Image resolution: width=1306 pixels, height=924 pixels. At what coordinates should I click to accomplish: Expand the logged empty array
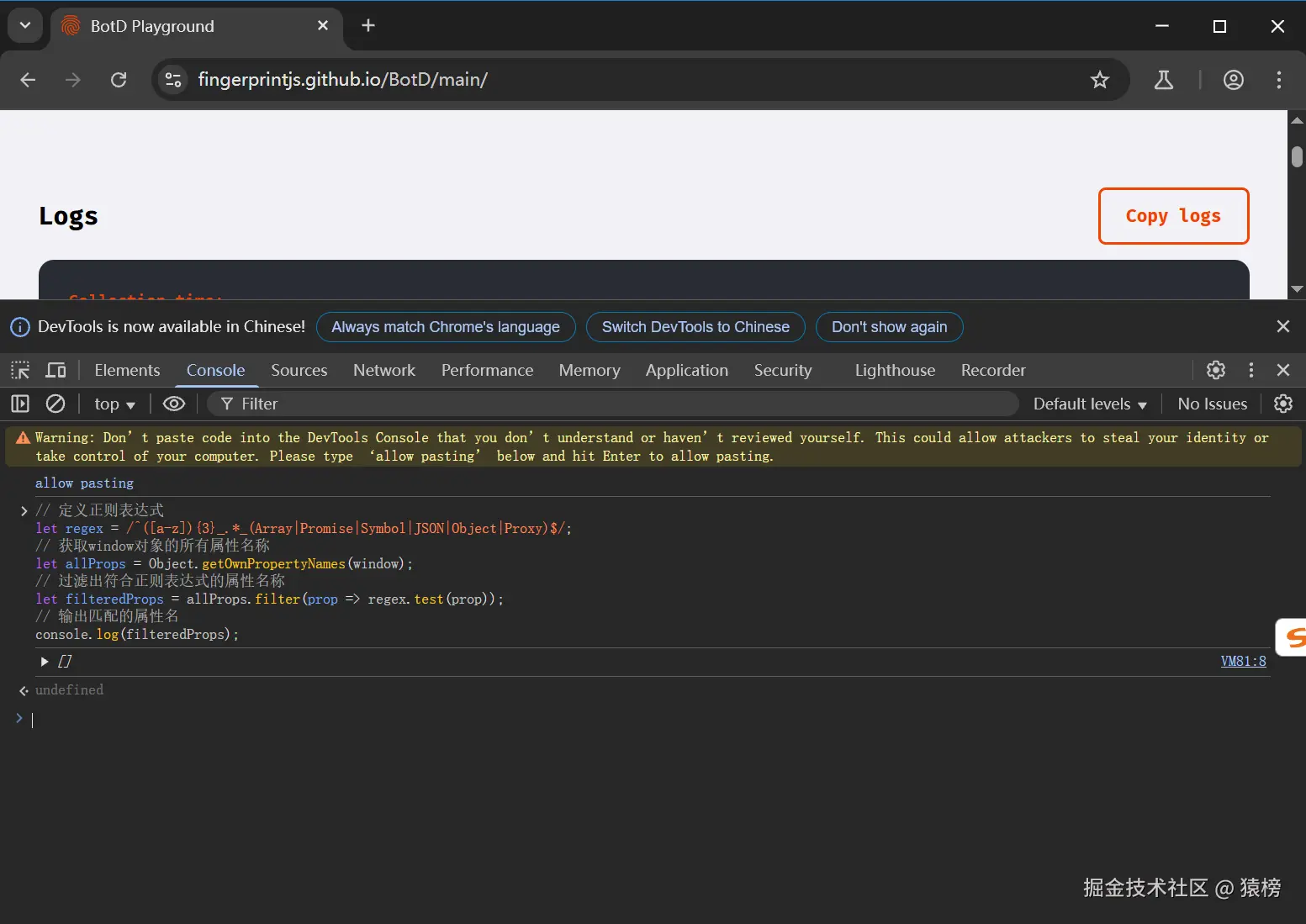(x=45, y=662)
